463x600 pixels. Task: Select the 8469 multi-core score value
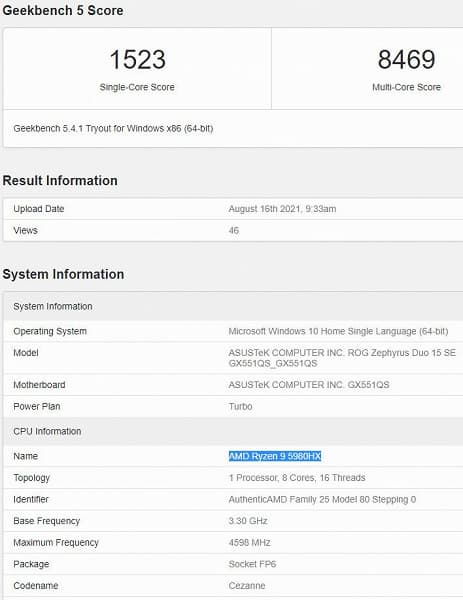point(406,60)
